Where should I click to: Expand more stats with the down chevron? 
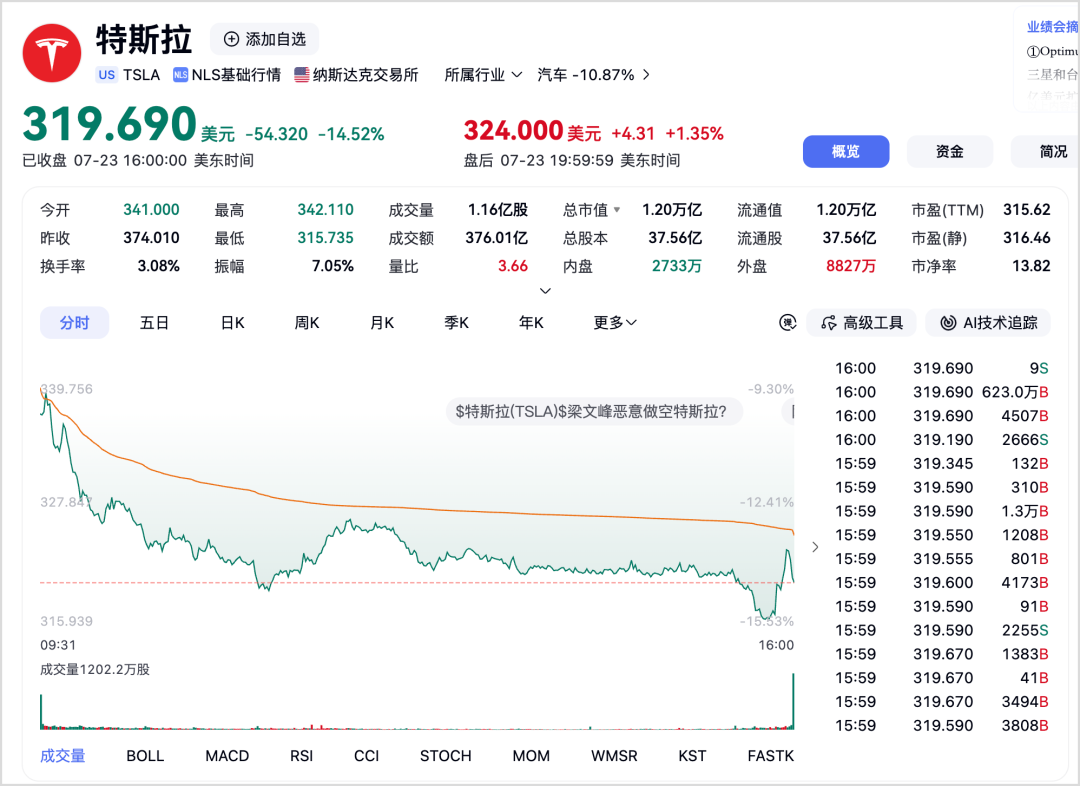545,291
